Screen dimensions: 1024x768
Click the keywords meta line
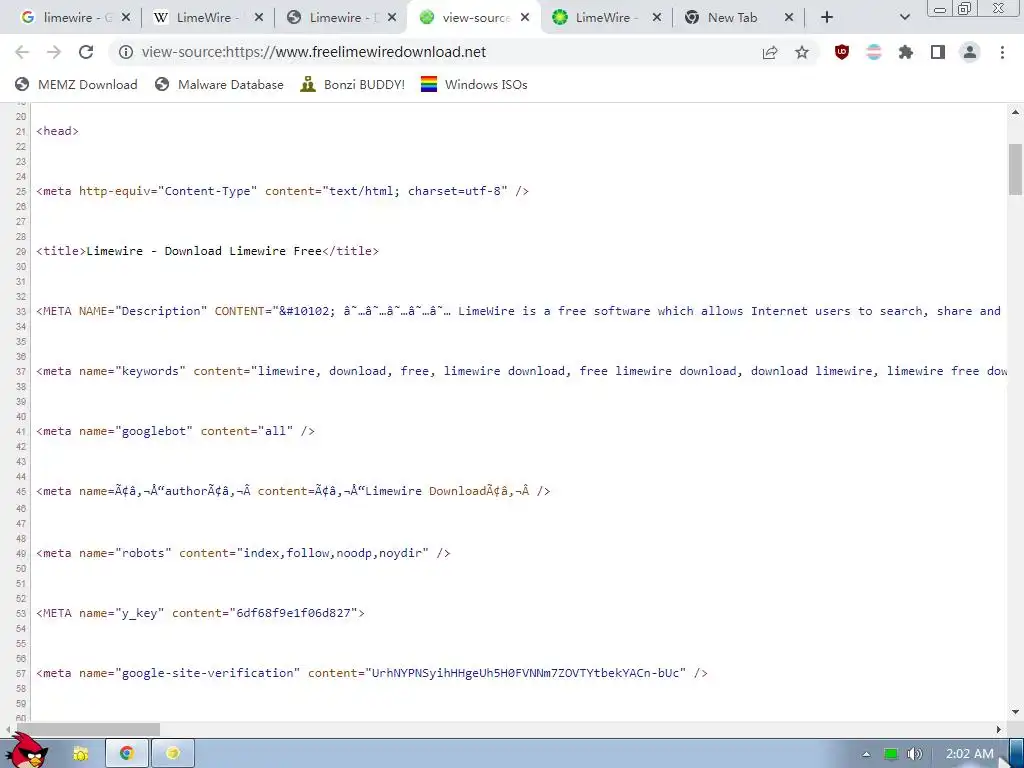tap(521, 371)
